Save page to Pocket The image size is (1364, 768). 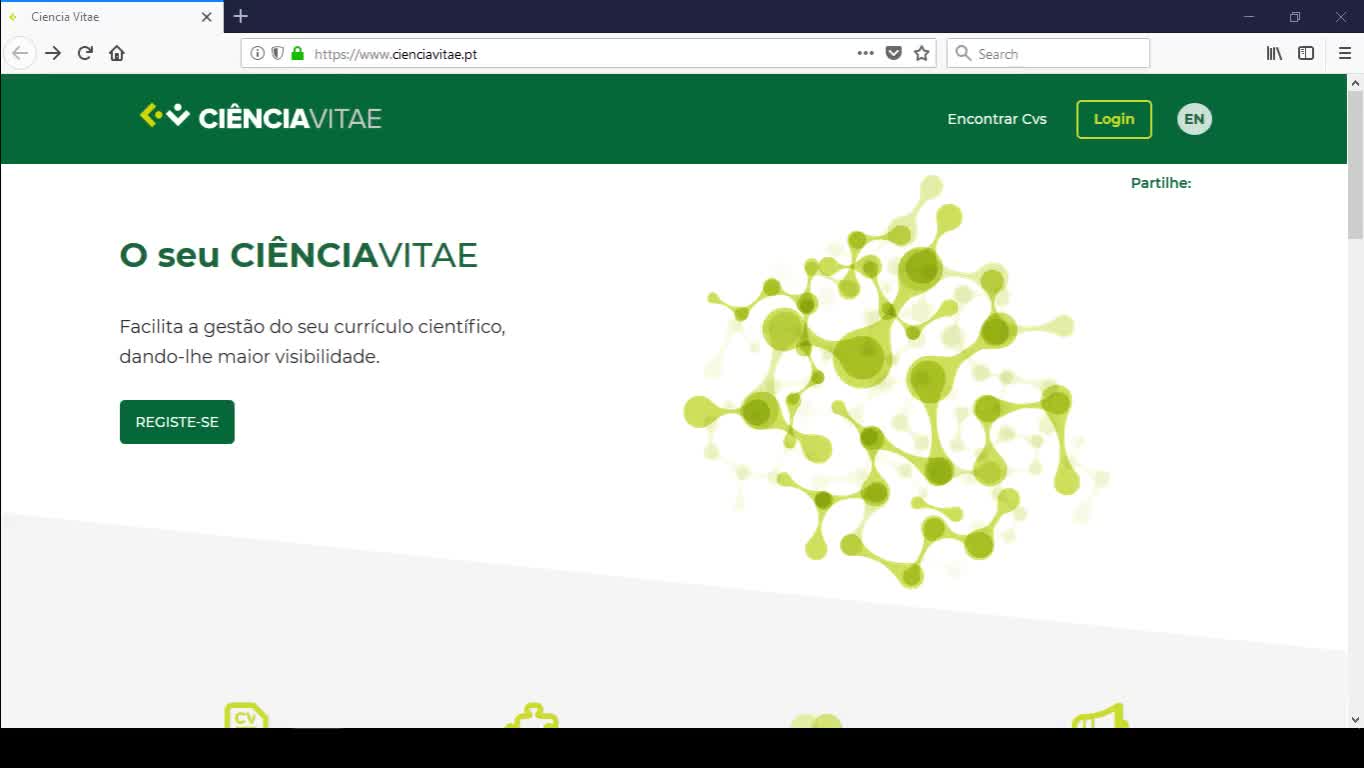pos(894,53)
